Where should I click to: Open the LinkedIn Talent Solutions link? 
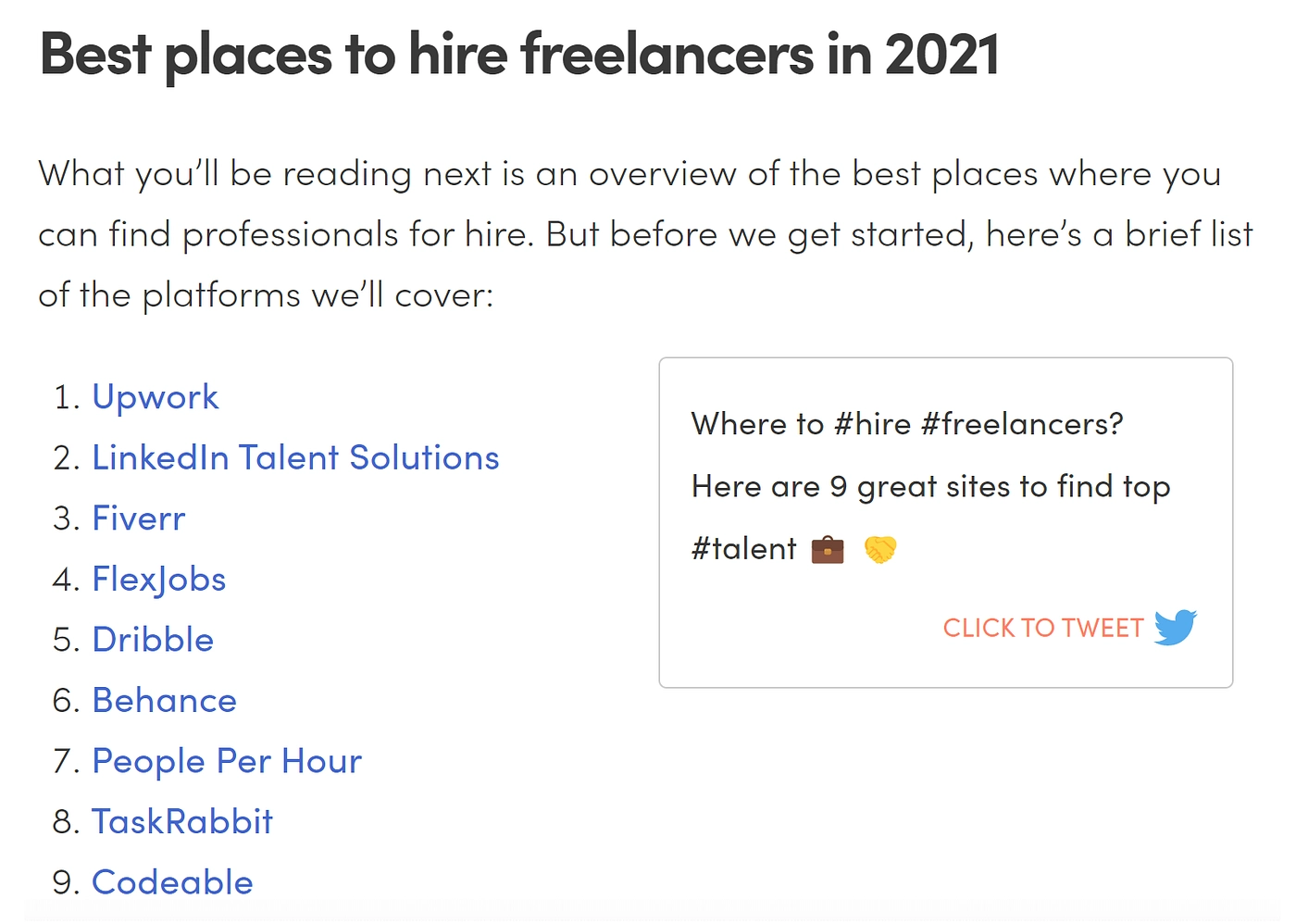coord(295,457)
